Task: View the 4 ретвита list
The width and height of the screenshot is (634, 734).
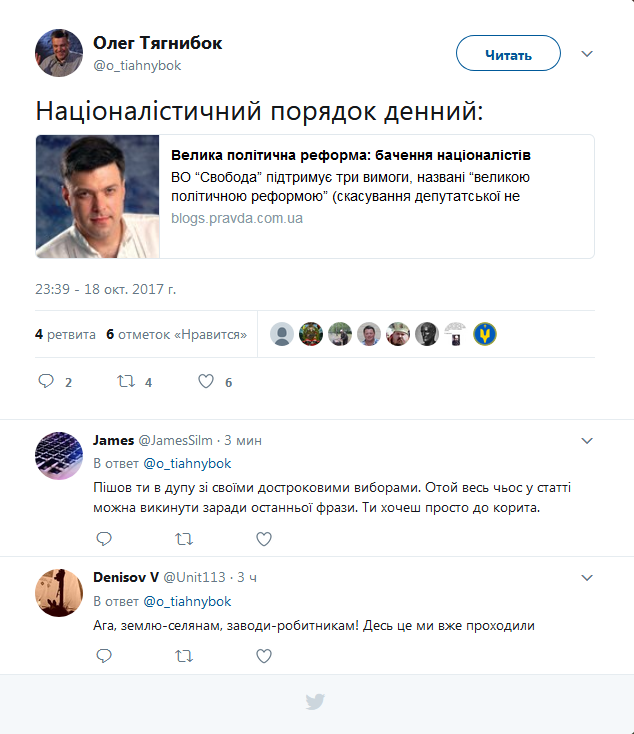Action: [x=65, y=334]
